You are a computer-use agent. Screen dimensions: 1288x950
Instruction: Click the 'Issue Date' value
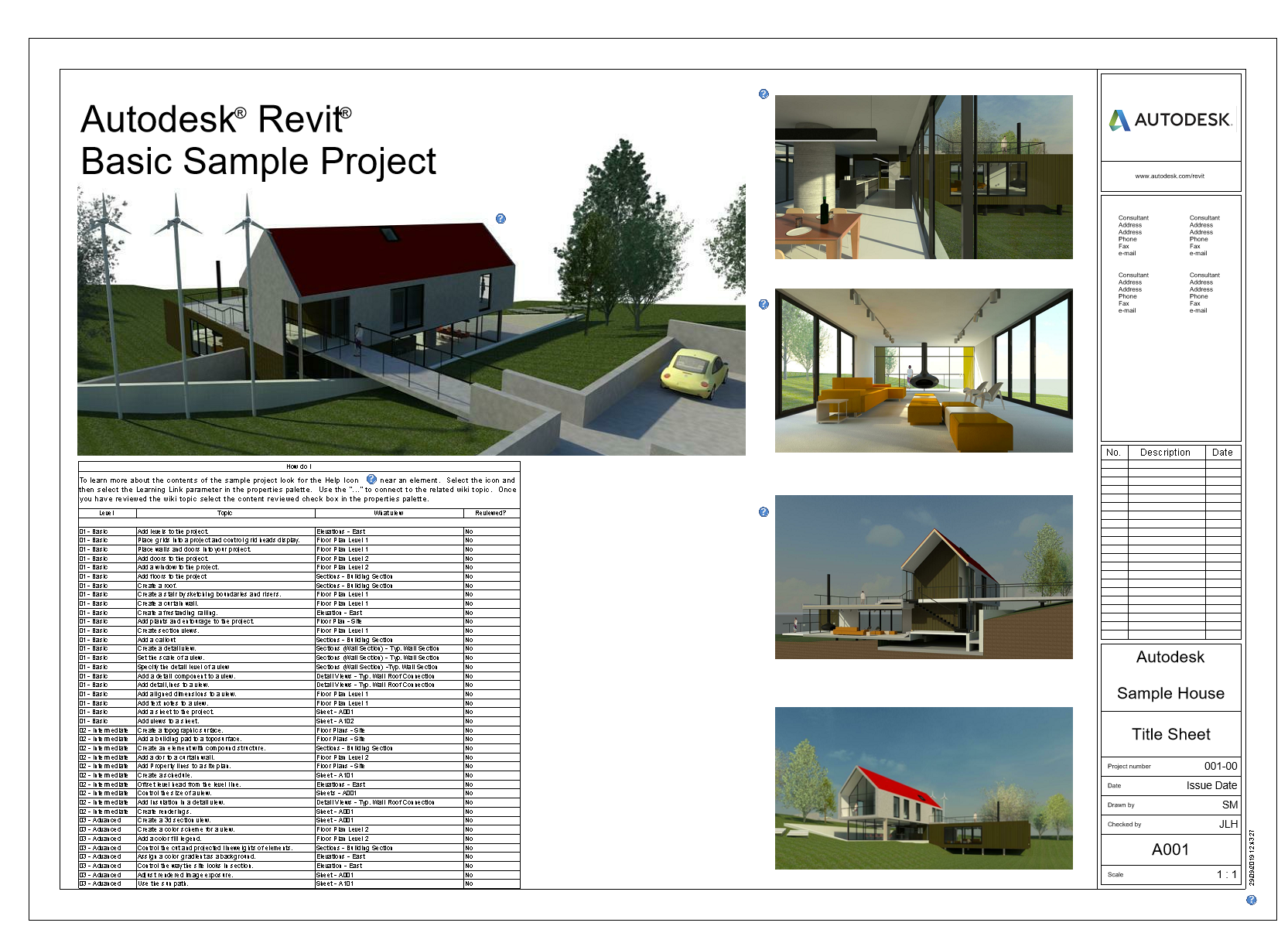pyautogui.click(x=1212, y=785)
